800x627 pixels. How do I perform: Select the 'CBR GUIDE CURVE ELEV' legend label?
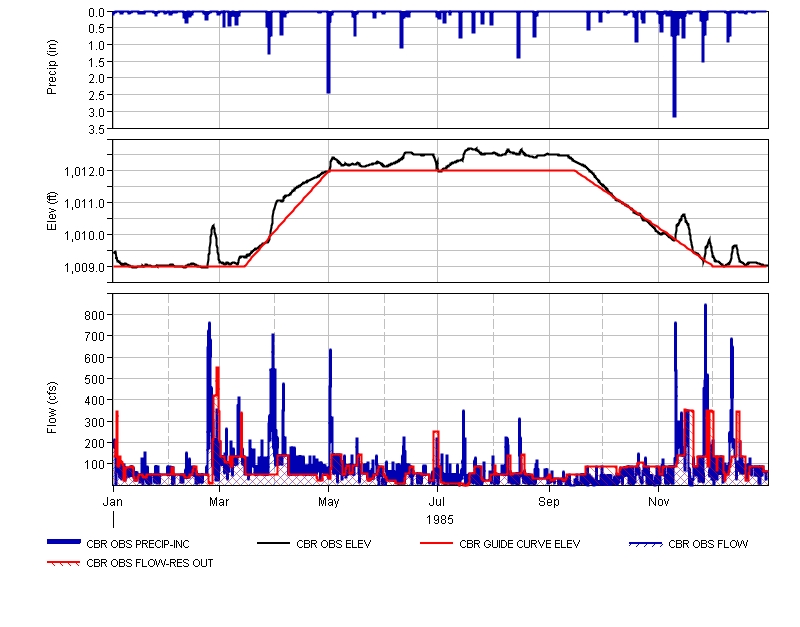(x=519, y=544)
